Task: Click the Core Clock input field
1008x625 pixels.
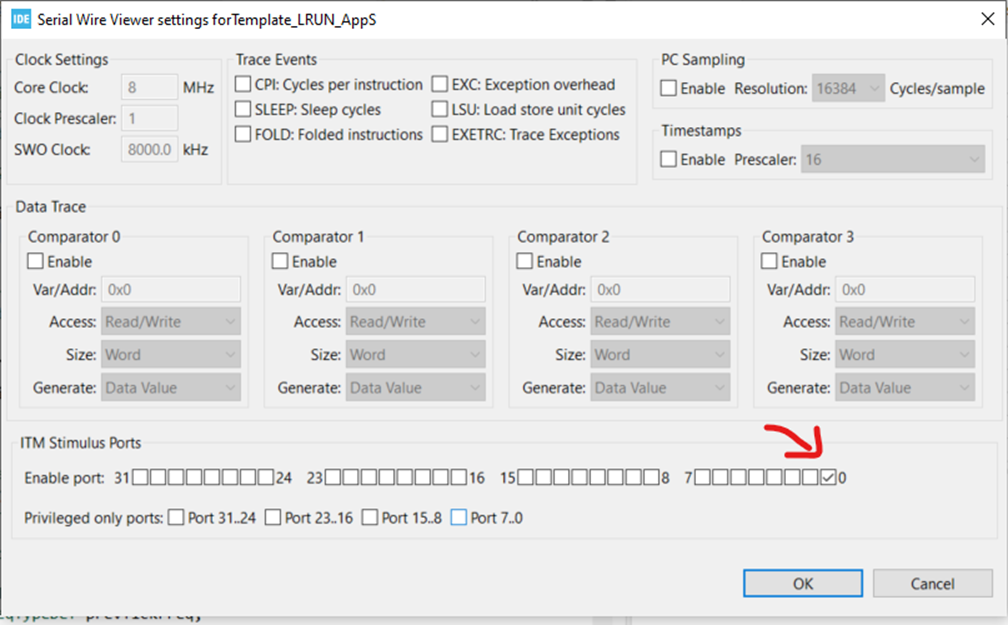Action: coord(148,87)
